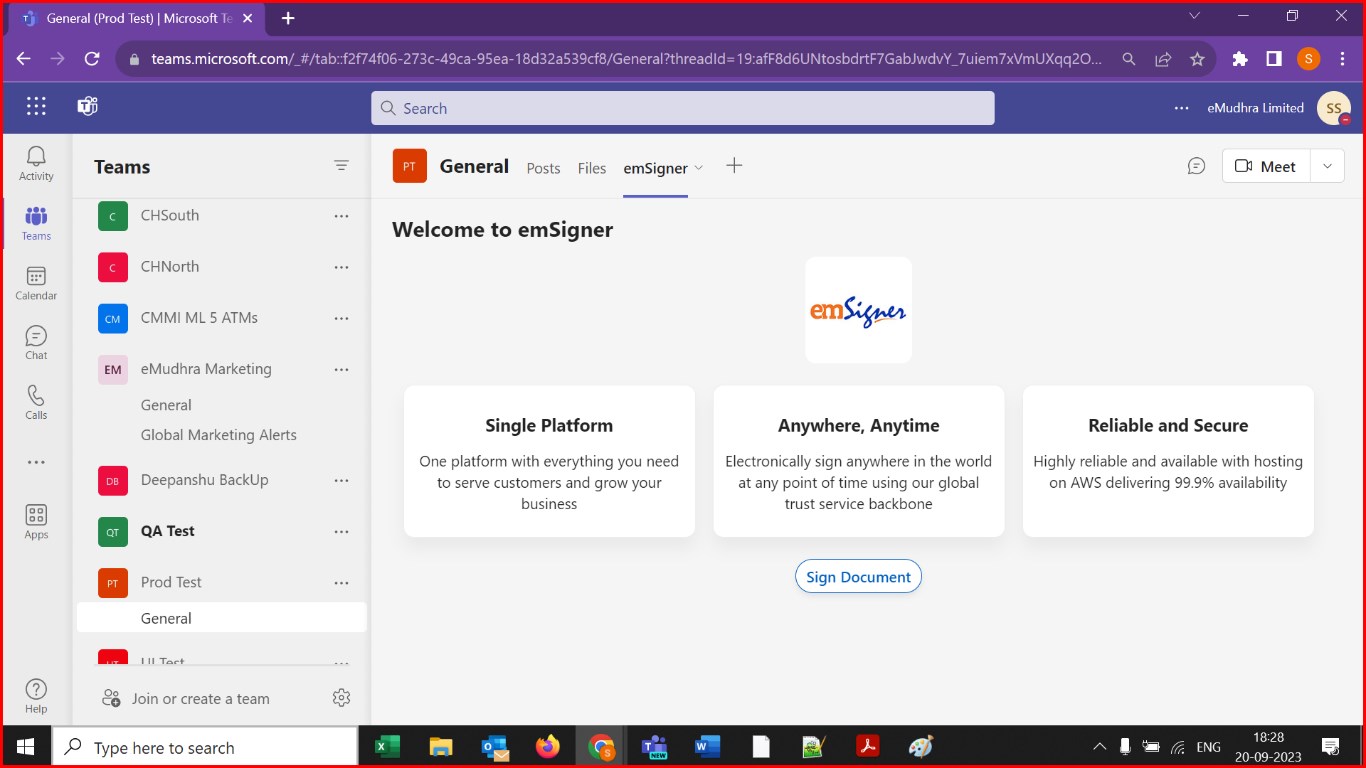Click the Reliable and Secure card

1168,461
